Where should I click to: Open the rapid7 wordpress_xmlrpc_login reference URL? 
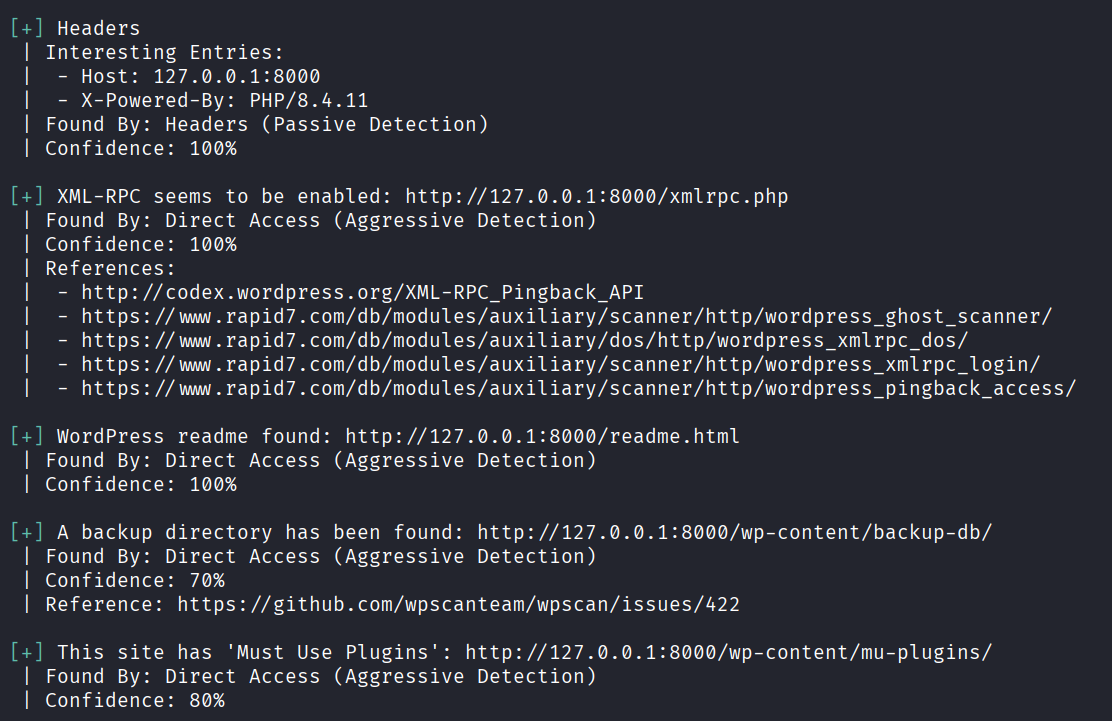coord(560,364)
